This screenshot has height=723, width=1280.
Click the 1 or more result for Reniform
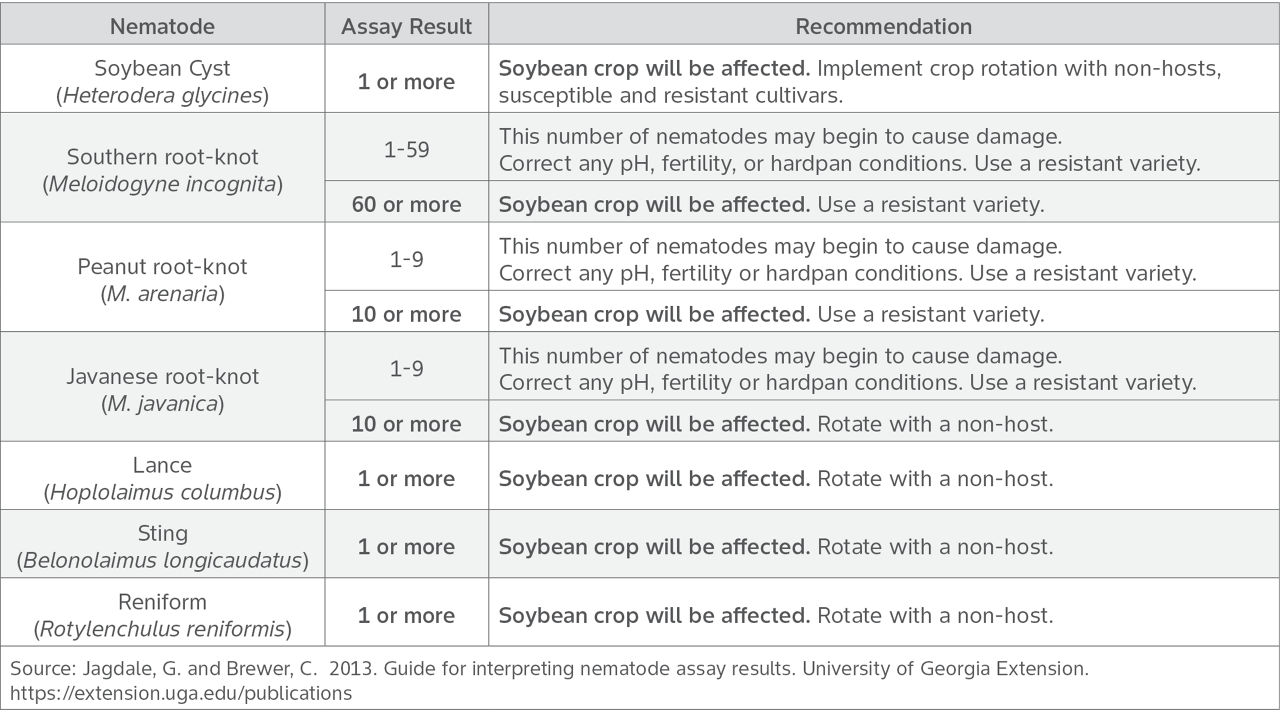pyautogui.click(x=406, y=615)
